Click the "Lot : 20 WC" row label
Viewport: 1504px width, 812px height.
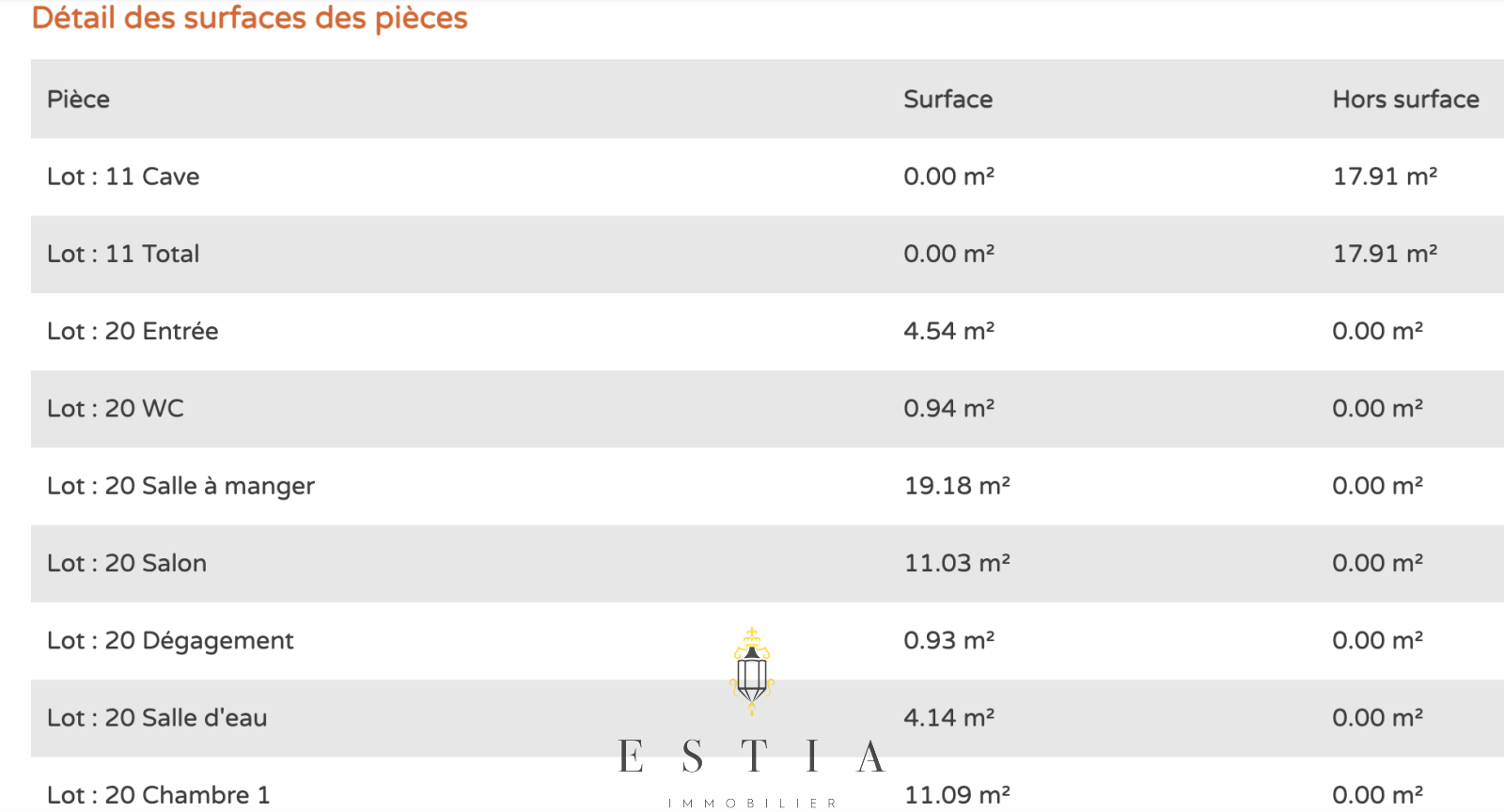[x=116, y=409]
